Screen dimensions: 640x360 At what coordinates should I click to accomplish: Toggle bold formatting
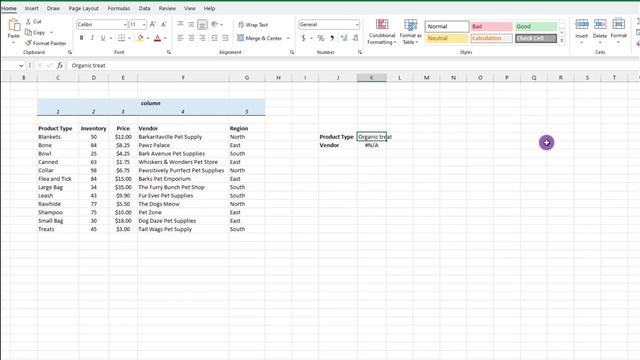(x=82, y=38)
